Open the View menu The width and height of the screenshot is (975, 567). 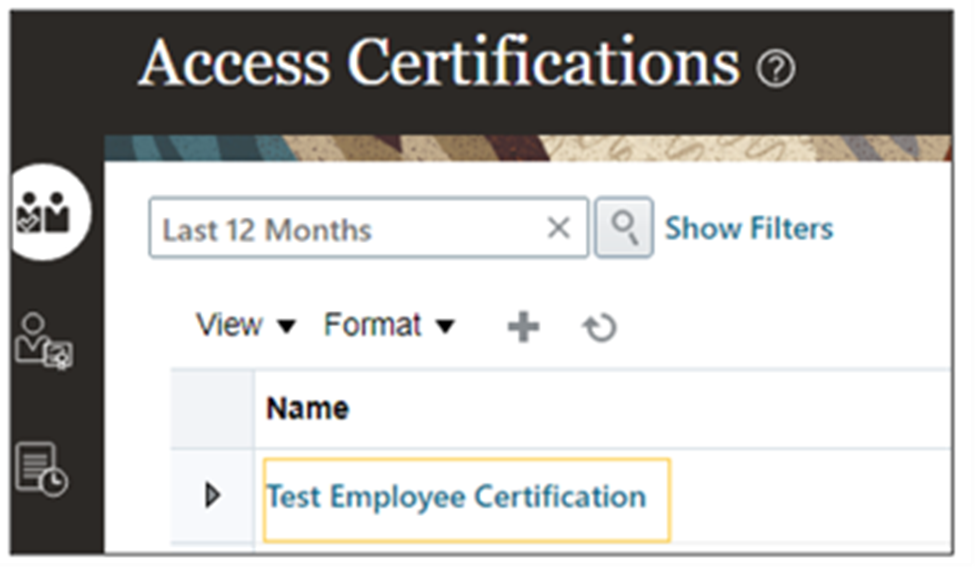pyautogui.click(x=246, y=325)
